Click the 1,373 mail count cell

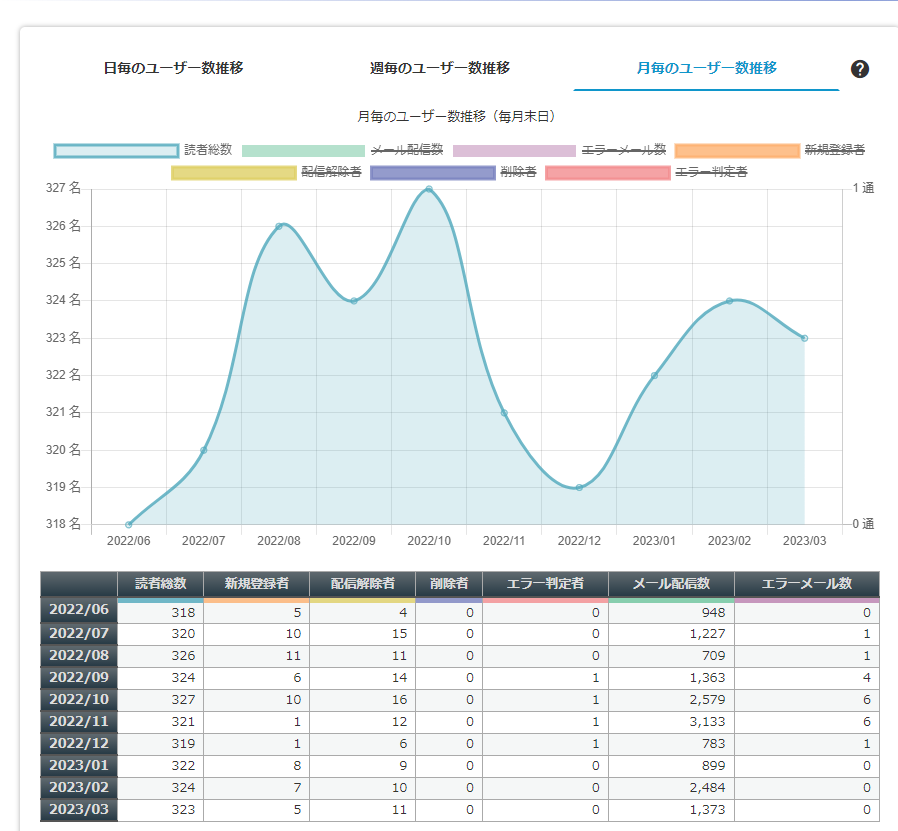(x=671, y=810)
